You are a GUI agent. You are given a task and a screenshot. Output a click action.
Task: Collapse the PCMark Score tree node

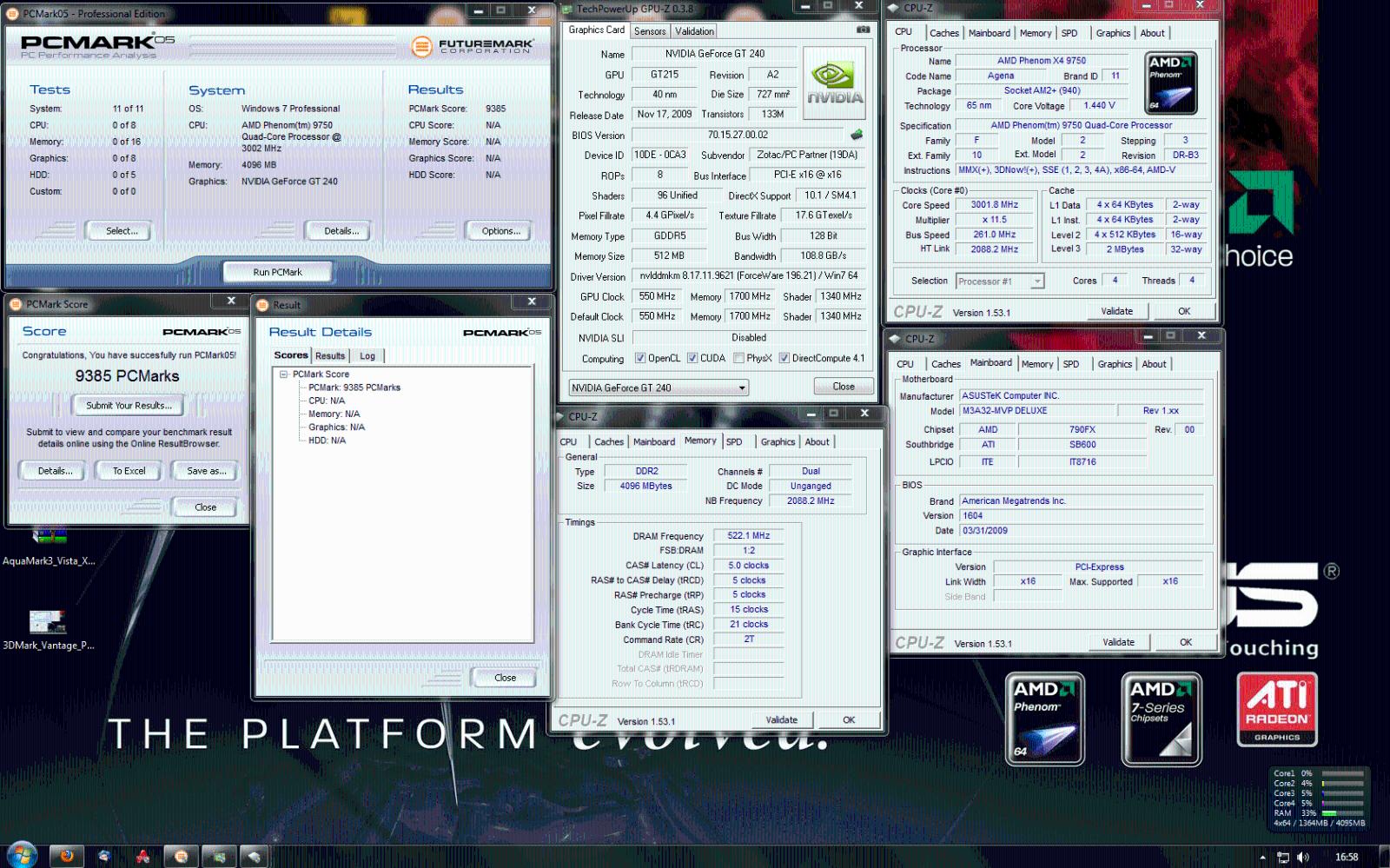(283, 374)
